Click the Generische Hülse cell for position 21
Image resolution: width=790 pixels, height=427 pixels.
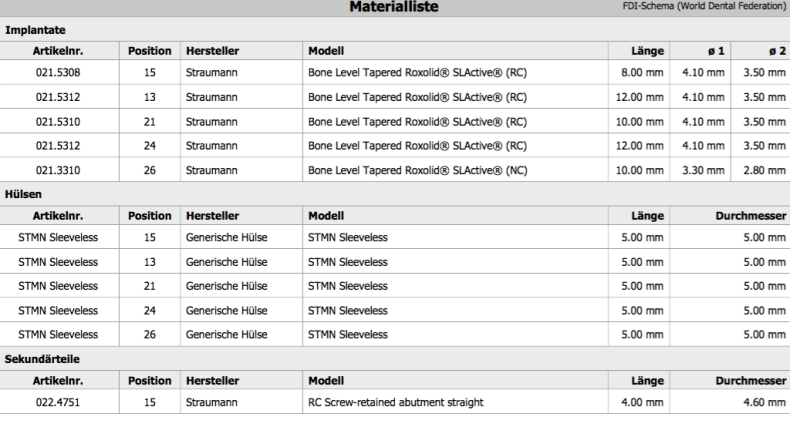(x=226, y=286)
